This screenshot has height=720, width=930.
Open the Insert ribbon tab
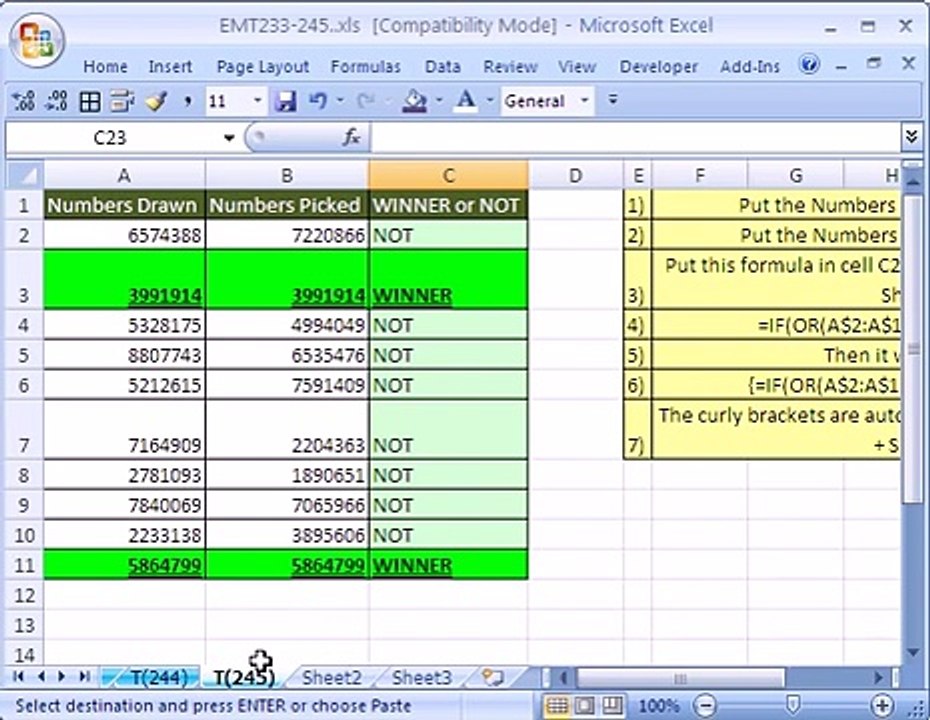(170, 66)
